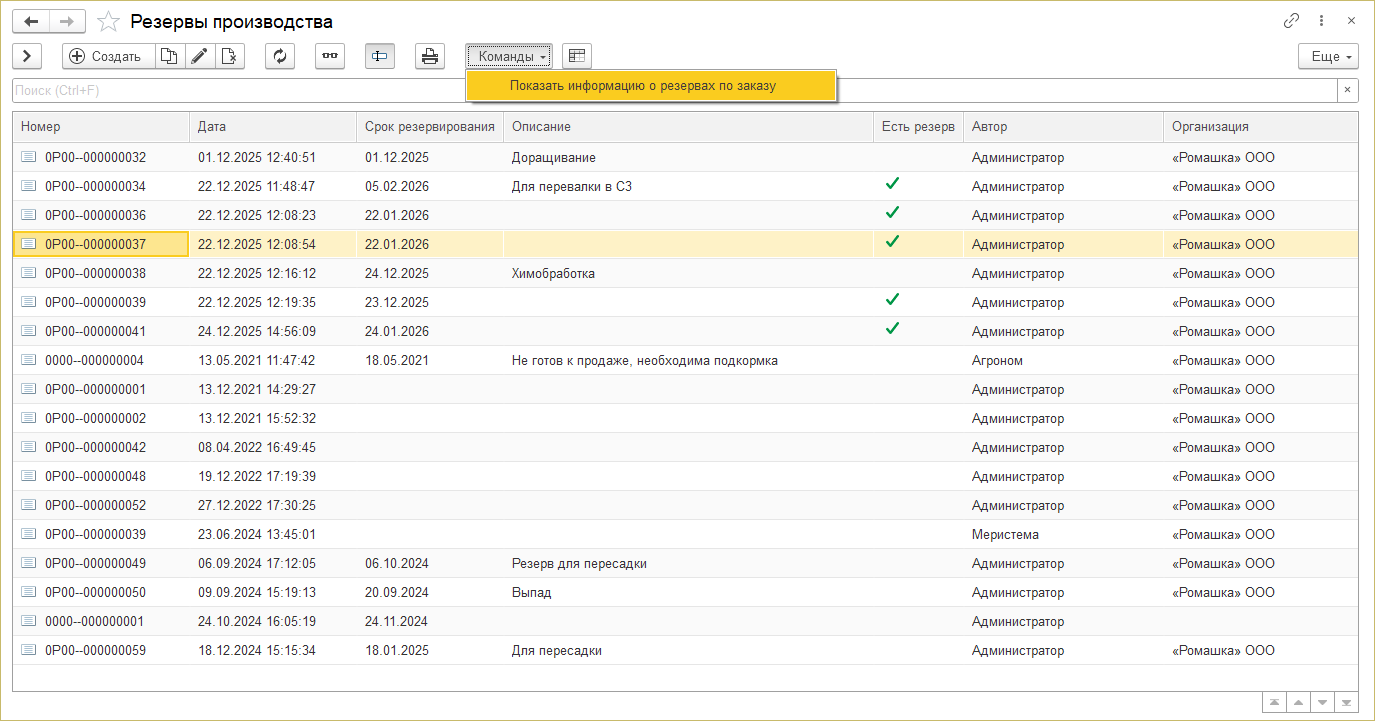
Task: Open the three-dot vertical menu
Action: [1322, 21]
